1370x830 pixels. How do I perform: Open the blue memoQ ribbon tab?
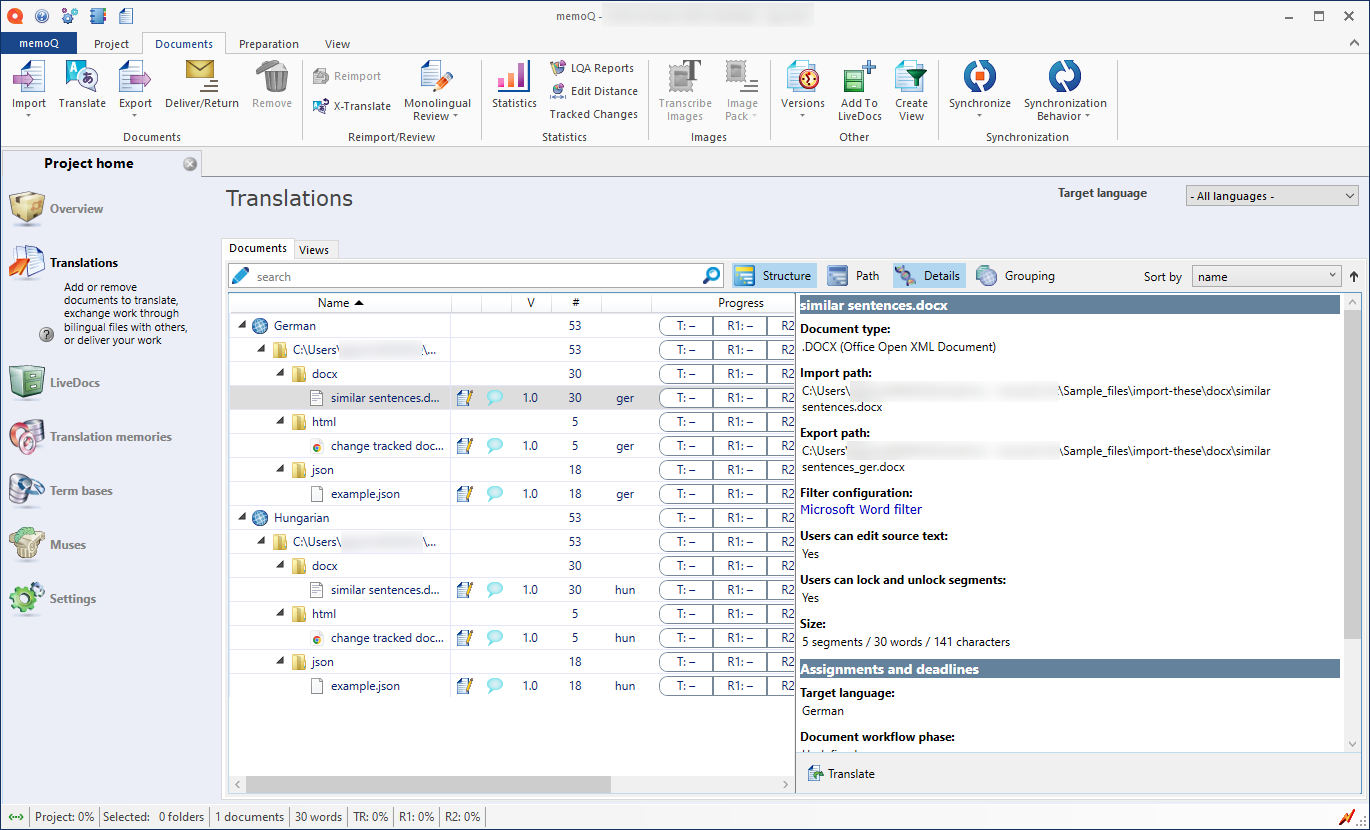pos(39,43)
